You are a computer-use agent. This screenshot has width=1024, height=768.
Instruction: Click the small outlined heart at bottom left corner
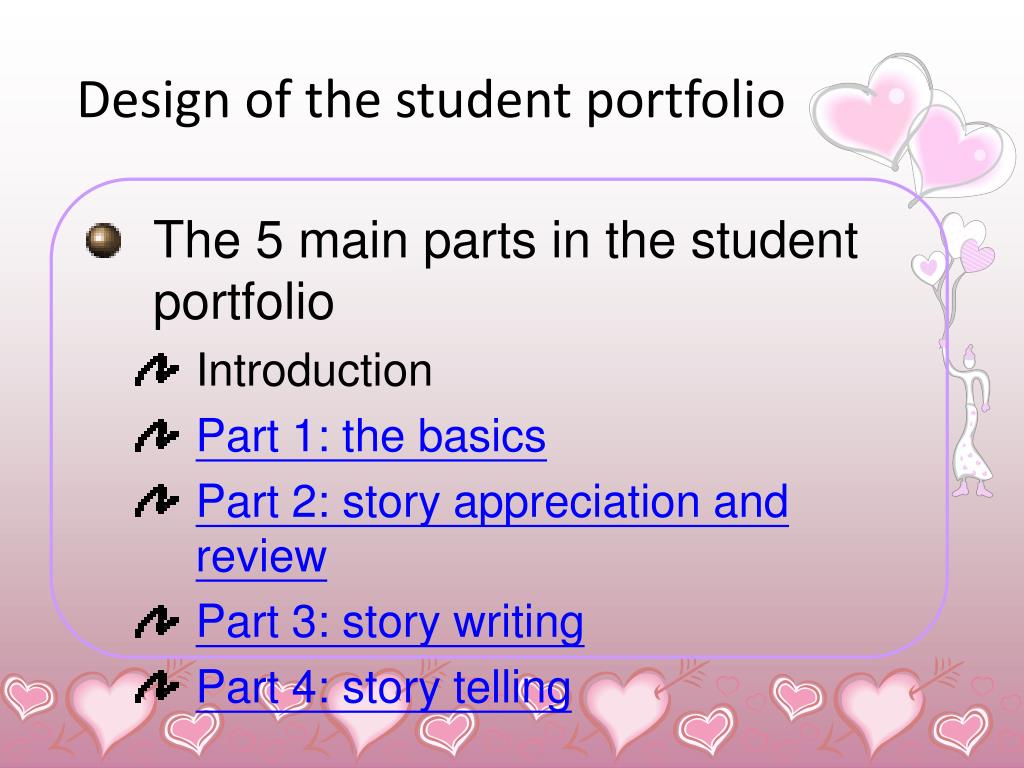(25, 697)
